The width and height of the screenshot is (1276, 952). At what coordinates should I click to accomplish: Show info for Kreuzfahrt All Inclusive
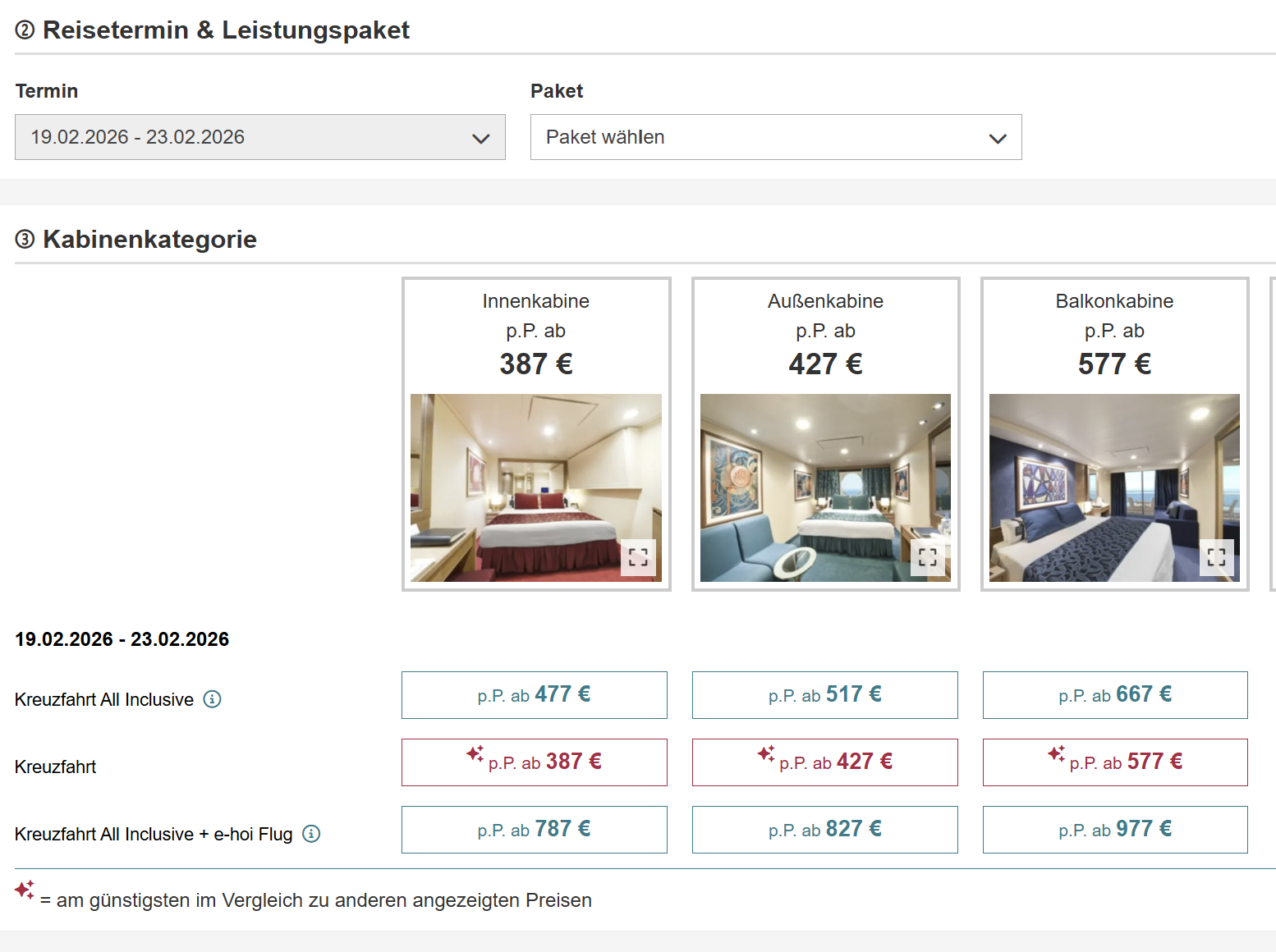213,699
